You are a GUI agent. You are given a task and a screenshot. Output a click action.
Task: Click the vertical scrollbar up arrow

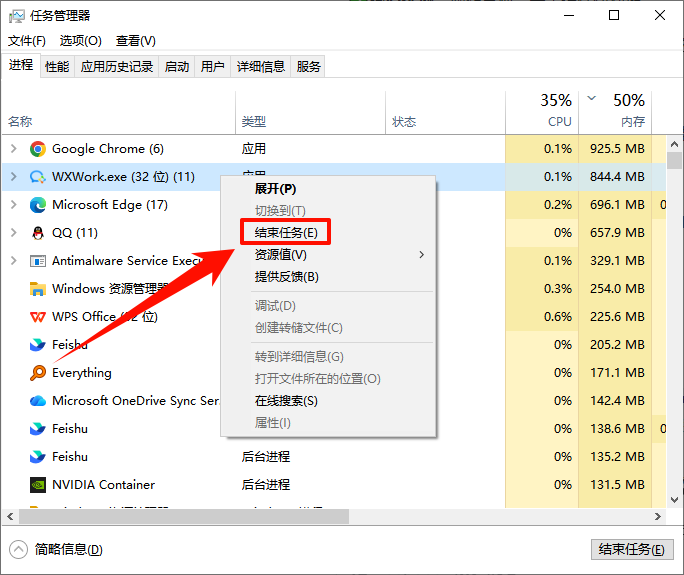(x=674, y=144)
